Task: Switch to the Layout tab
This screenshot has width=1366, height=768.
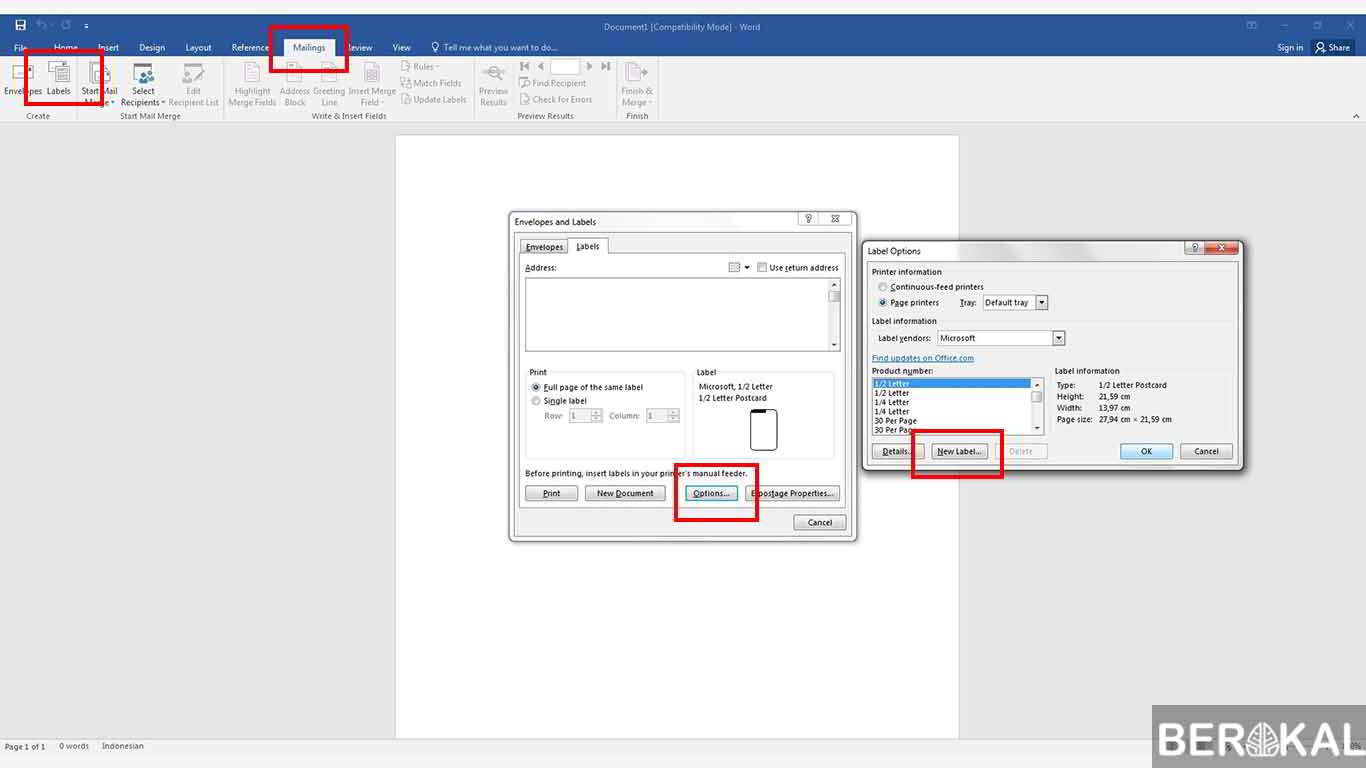Action: click(198, 47)
